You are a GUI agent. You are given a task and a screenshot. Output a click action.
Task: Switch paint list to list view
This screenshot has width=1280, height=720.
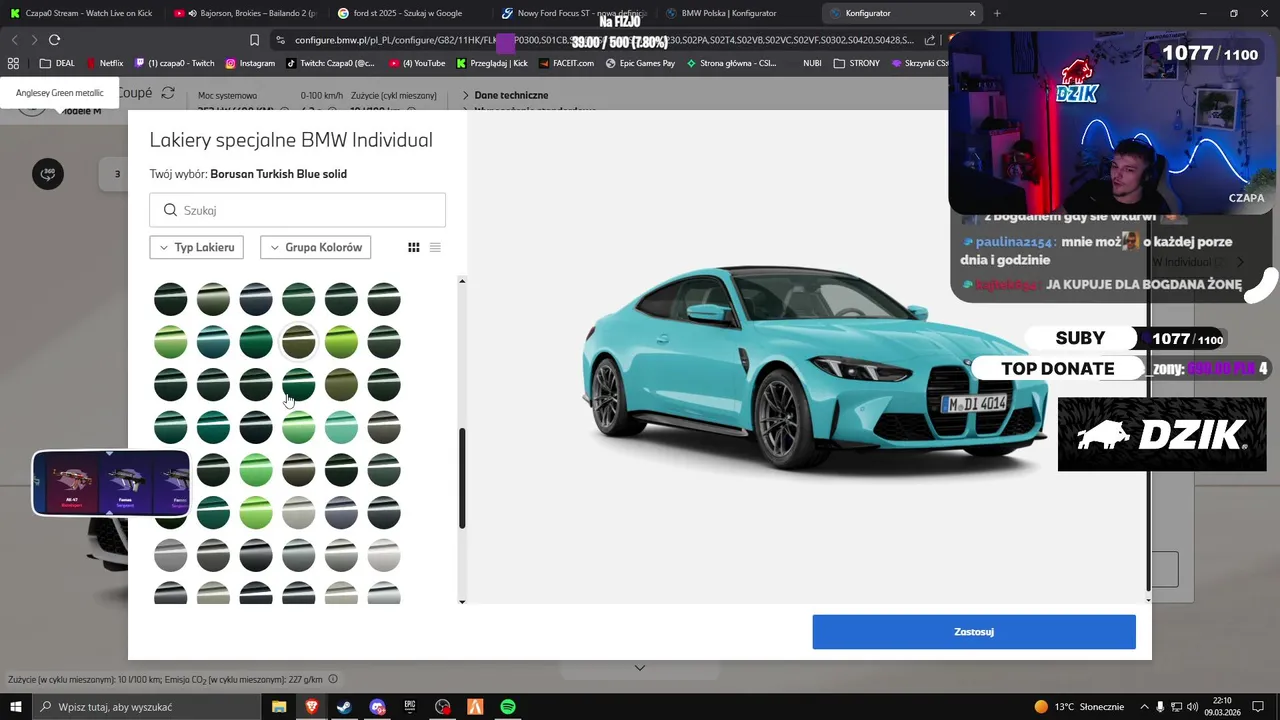point(435,247)
